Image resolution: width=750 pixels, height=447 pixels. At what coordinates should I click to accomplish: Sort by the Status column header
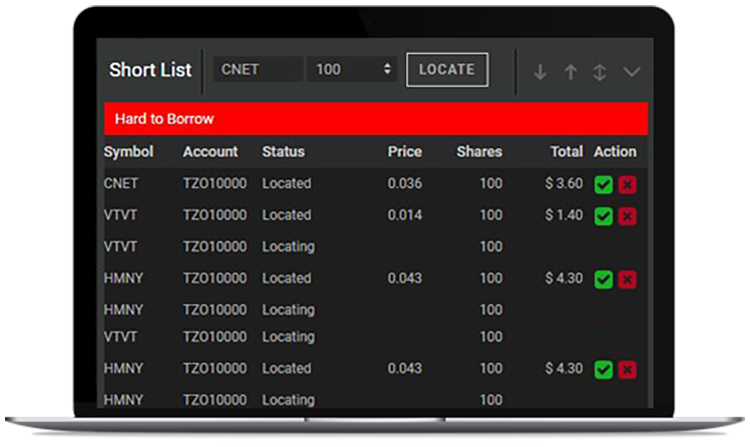(x=283, y=152)
